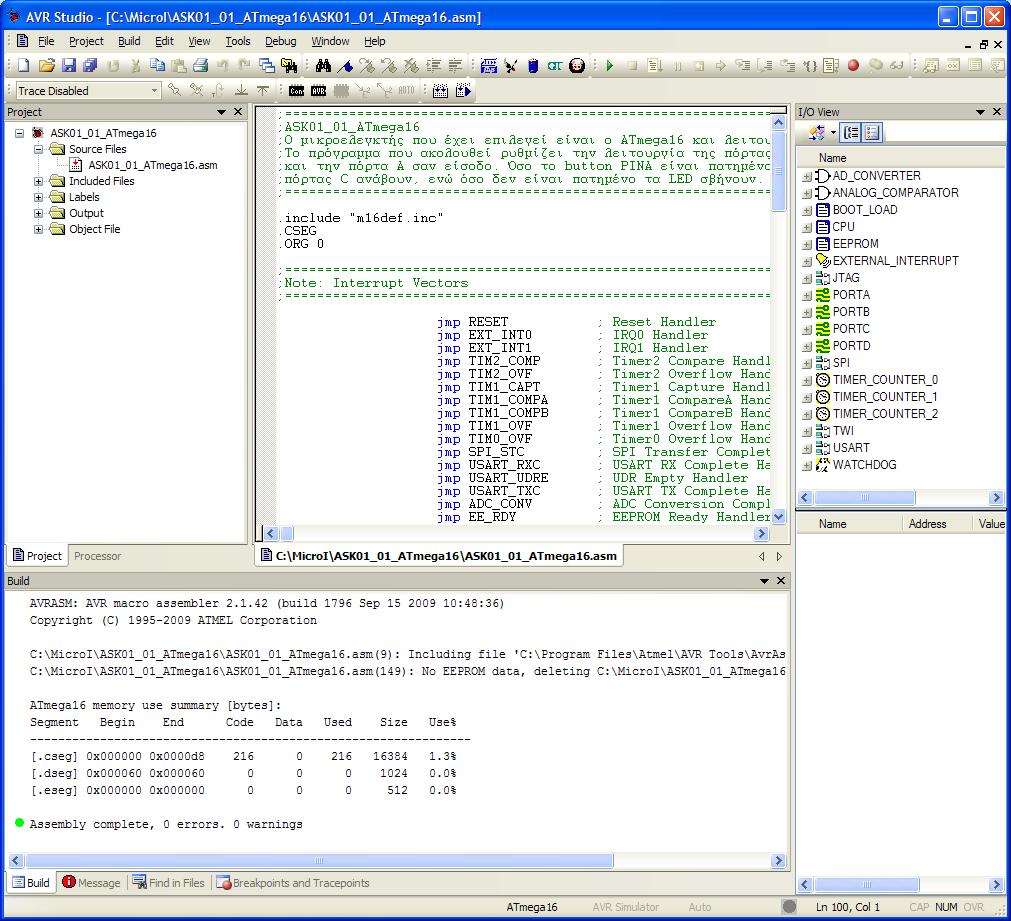Expand the PORTA I/O node
This screenshot has width=1011, height=921.
tap(807, 295)
